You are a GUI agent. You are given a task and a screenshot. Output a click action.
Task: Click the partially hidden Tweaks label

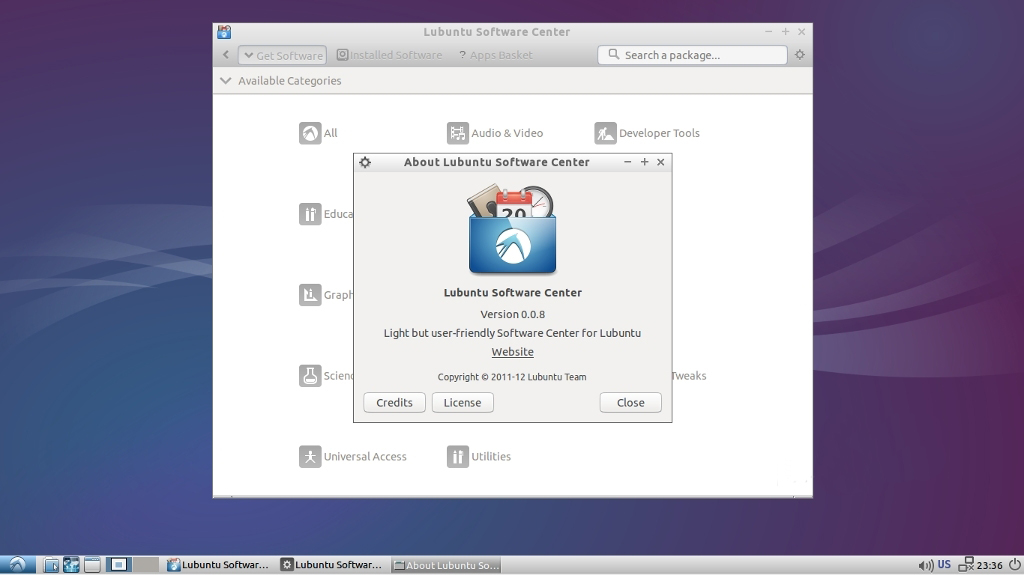[x=689, y=376]
